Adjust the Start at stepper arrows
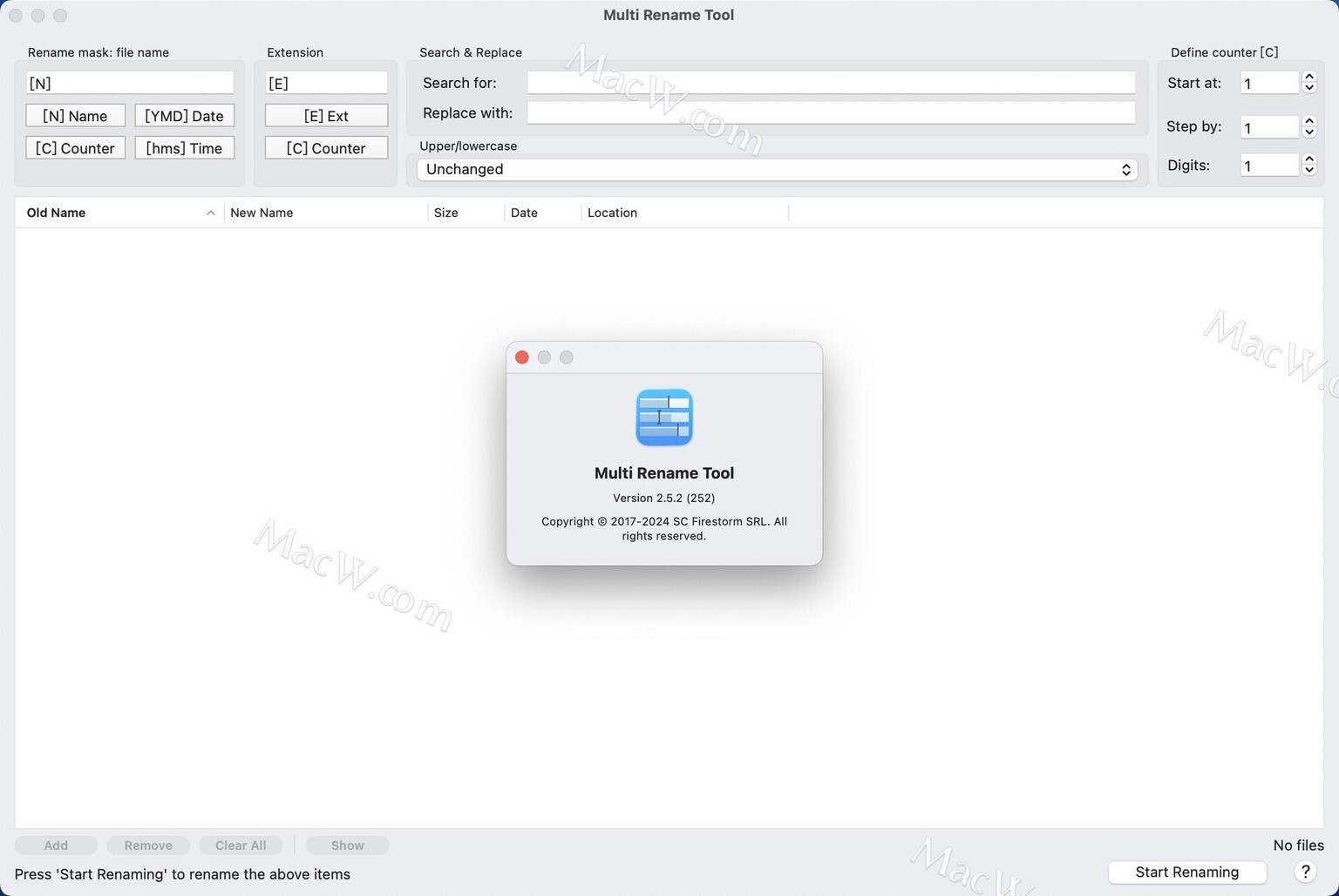Image resolution: width=1339 pixels, height=896 pixels. click(1309, 82)
